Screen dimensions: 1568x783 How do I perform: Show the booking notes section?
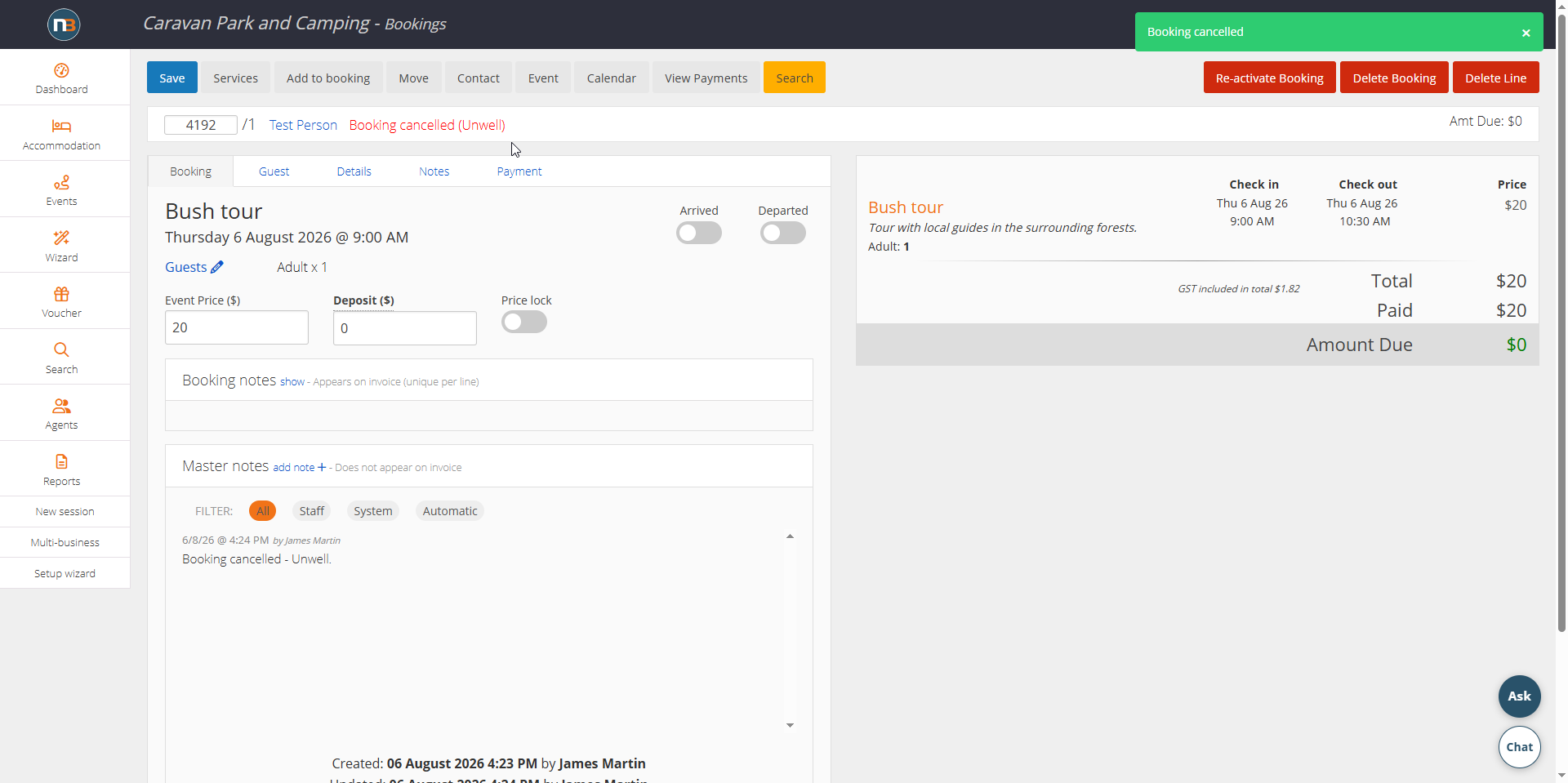click(292, 381)
